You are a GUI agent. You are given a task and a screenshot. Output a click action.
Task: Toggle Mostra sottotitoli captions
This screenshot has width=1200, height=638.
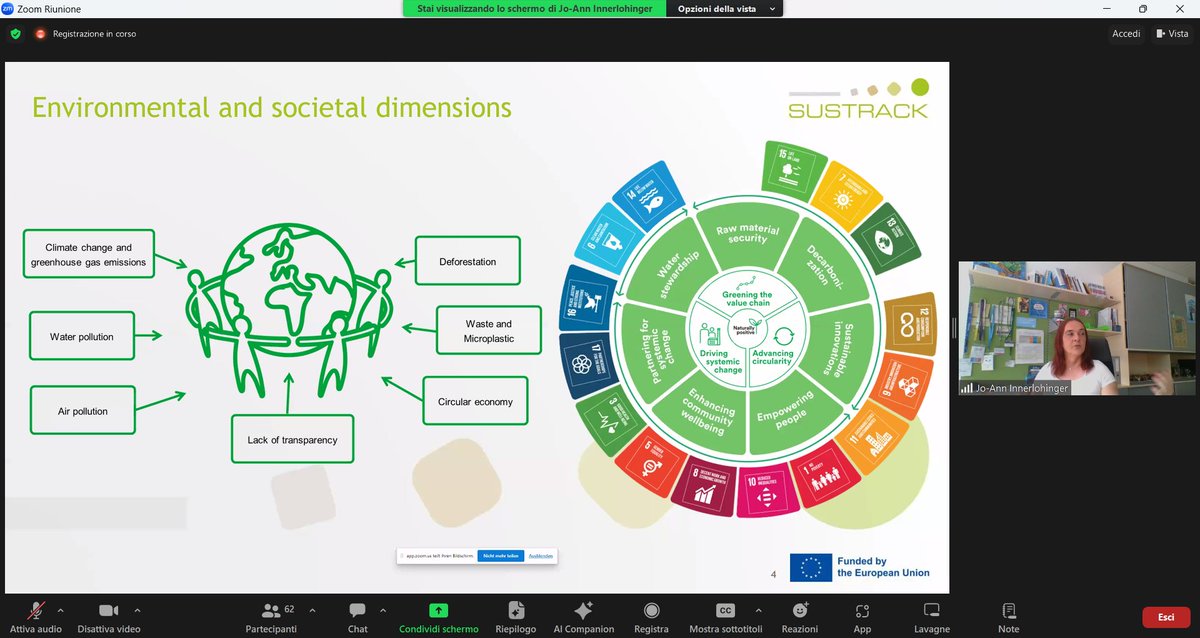(726, 616)
